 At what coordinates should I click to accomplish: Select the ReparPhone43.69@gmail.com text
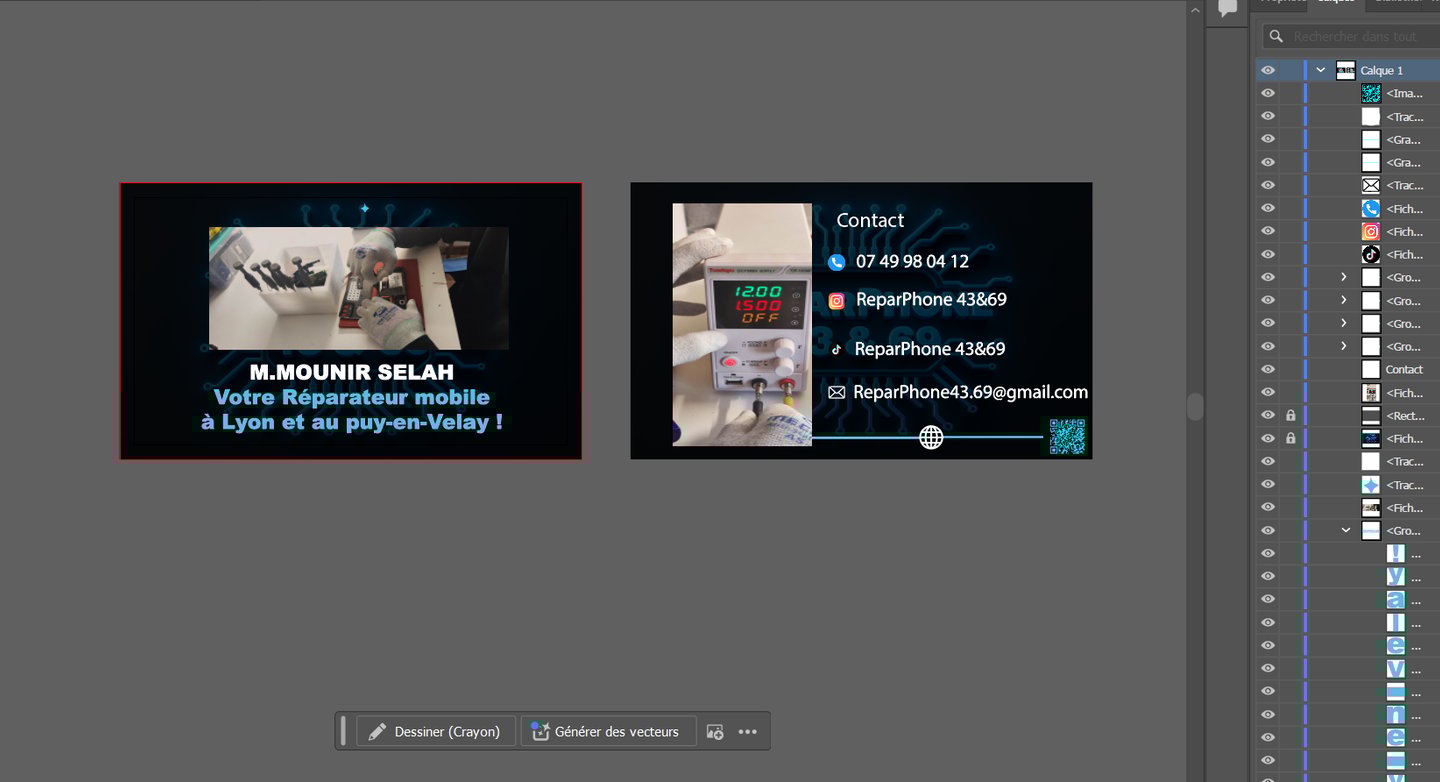tap(970, 392)
